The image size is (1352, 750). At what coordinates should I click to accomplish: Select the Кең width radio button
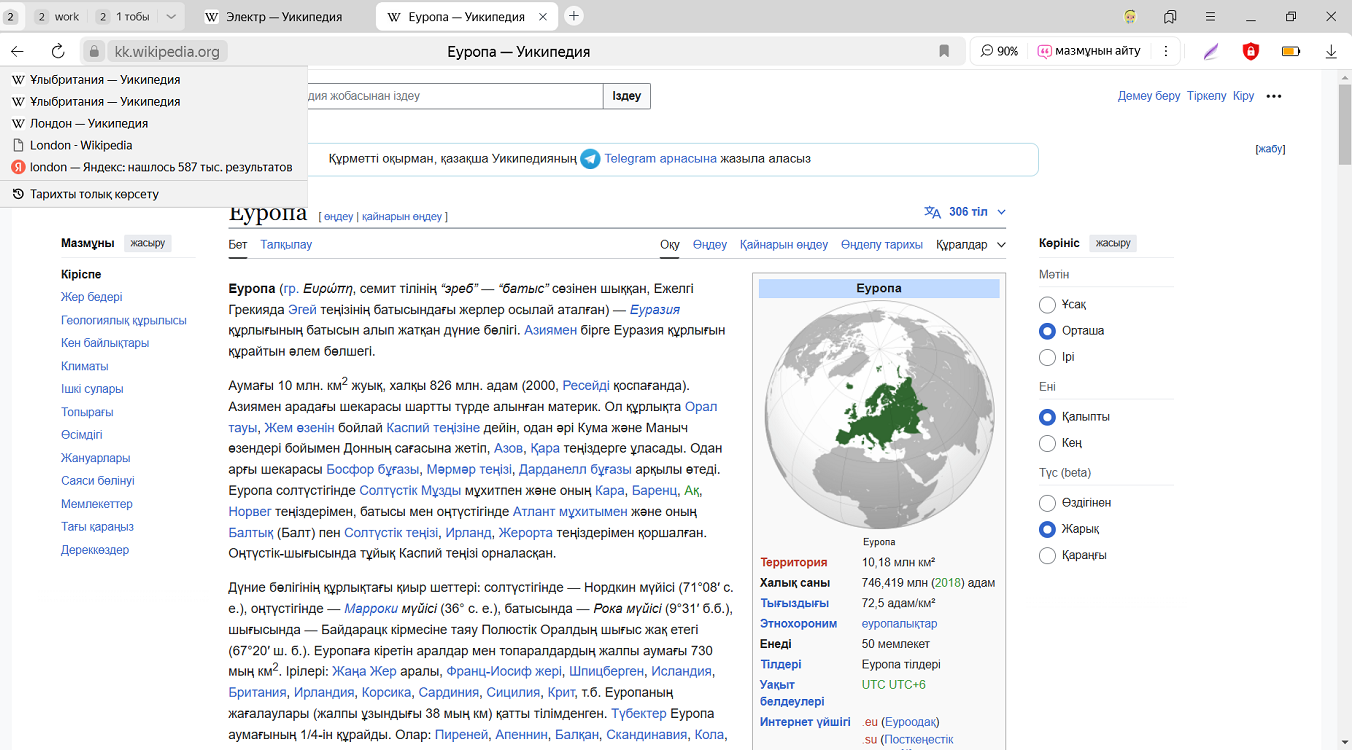coord(1048,443)
